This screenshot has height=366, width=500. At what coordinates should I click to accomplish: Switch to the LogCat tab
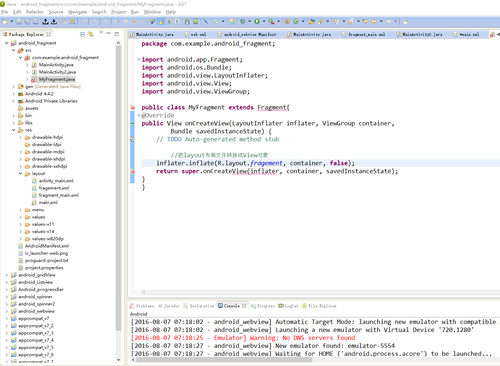tap(288, 306)
